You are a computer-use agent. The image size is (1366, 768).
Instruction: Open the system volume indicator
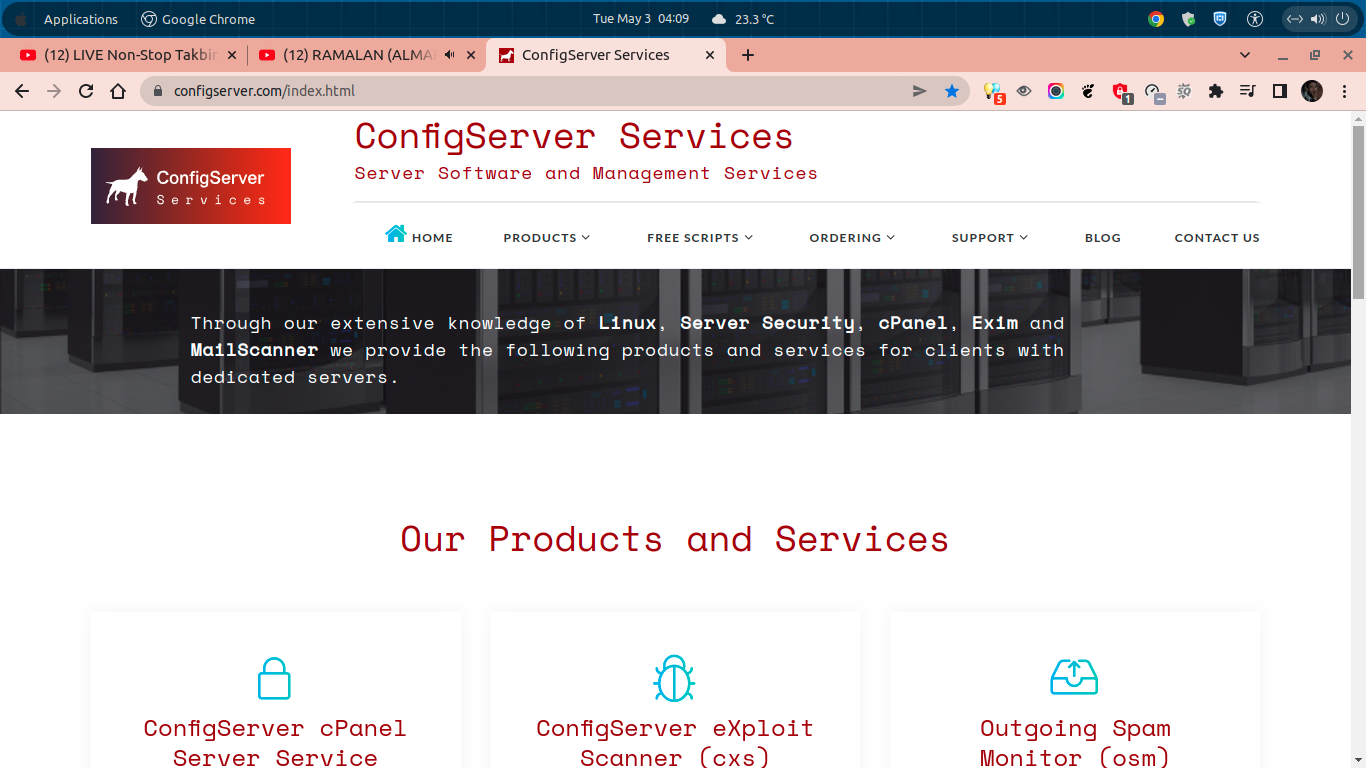pos(1318,19)
